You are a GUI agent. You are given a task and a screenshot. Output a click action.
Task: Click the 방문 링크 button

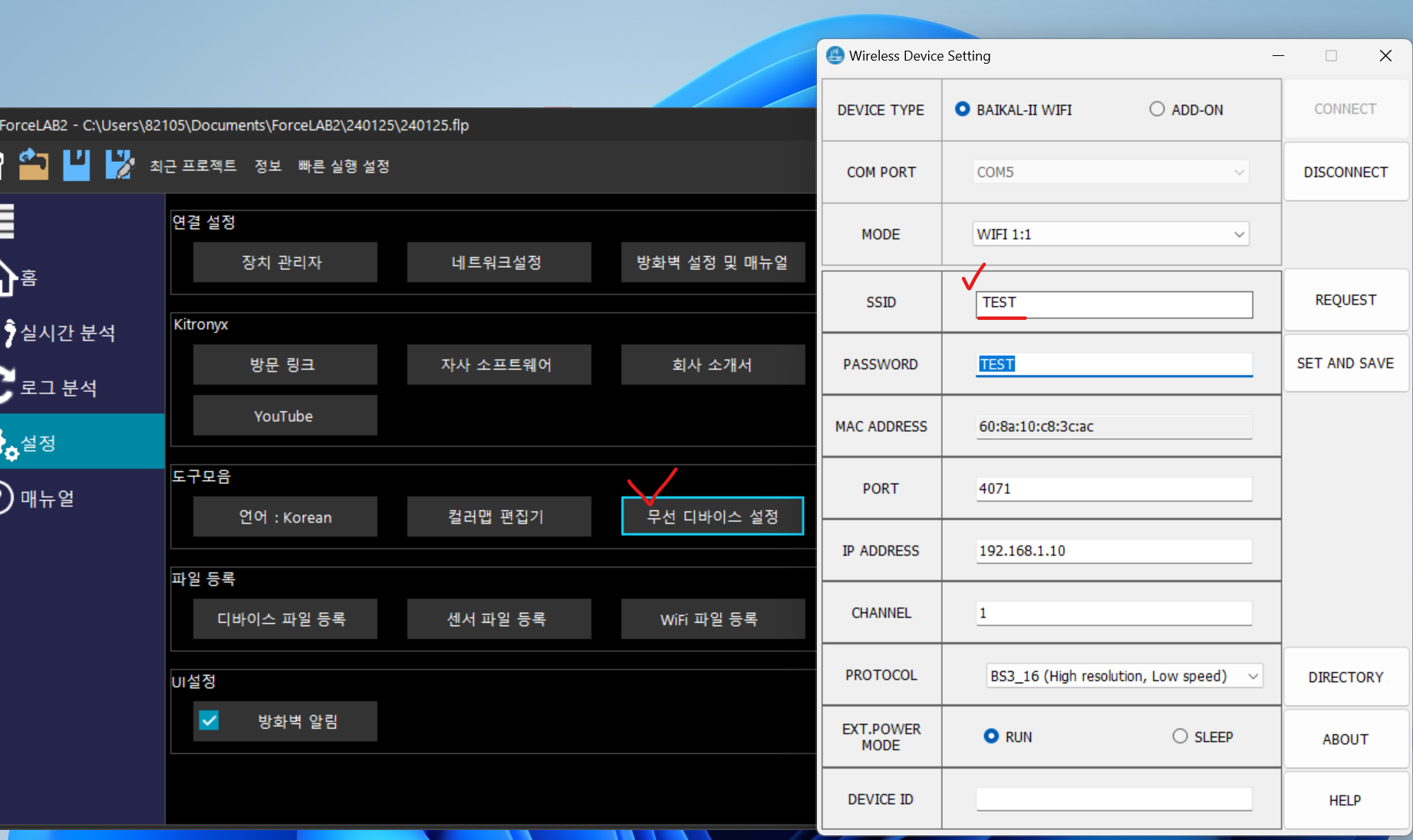285,364
